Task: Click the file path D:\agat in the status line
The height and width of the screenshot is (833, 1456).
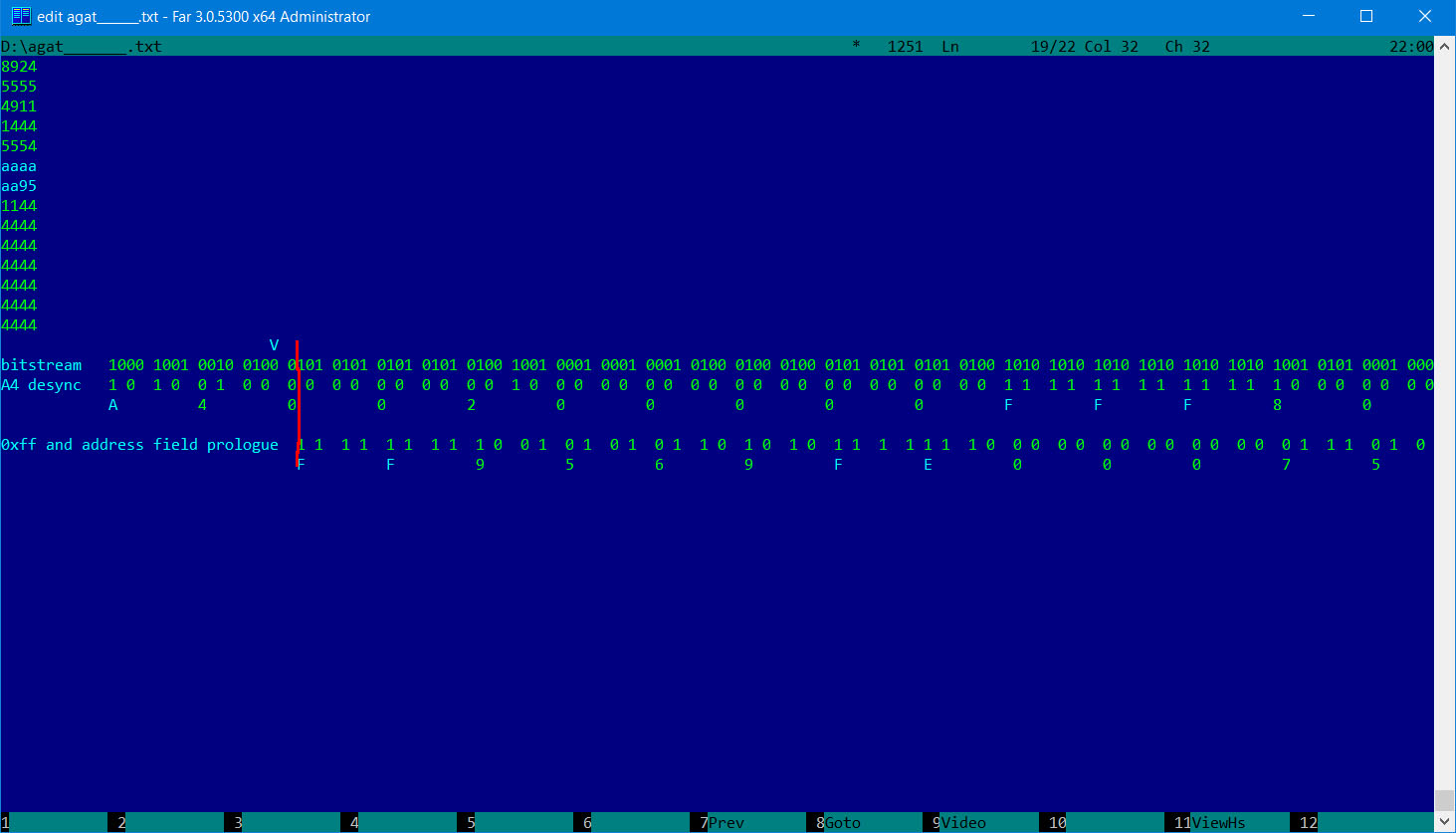Action: 82,47
